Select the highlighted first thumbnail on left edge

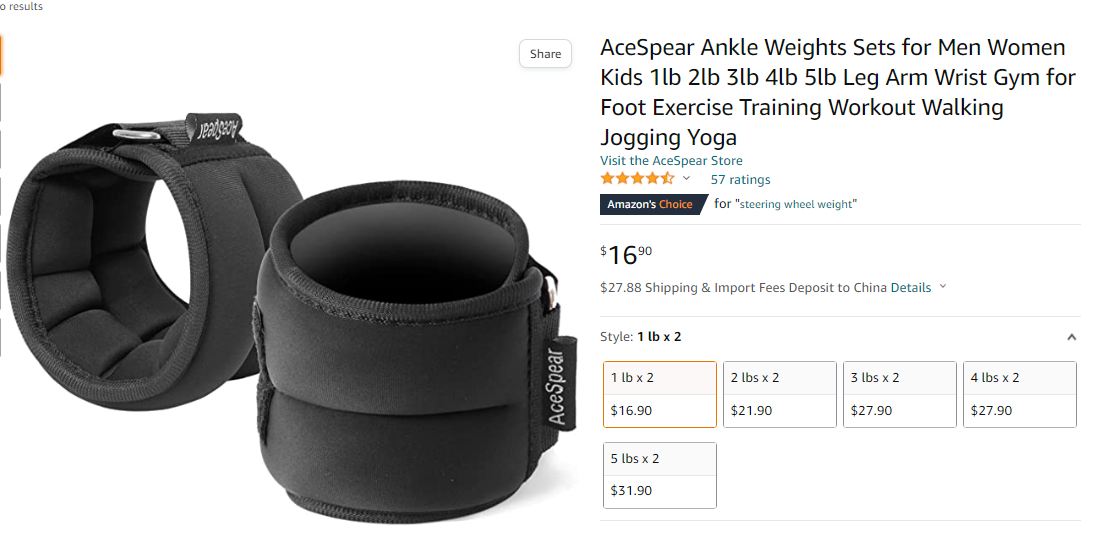1,55
